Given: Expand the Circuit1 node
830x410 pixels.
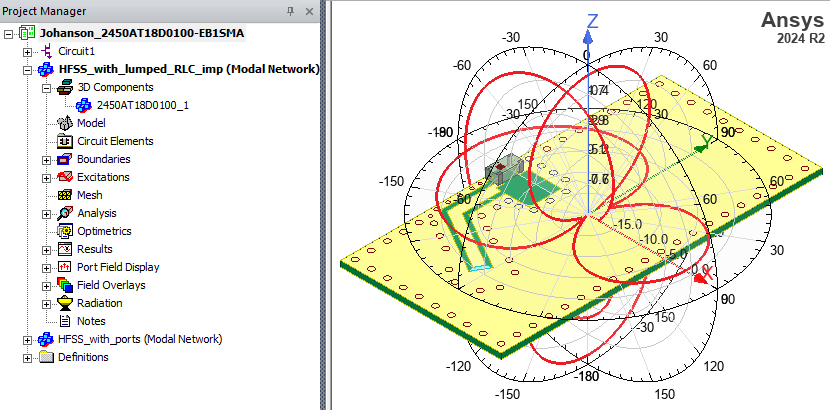Looking at the screenshot, I should pyautogui.click(x=27, y=52).
